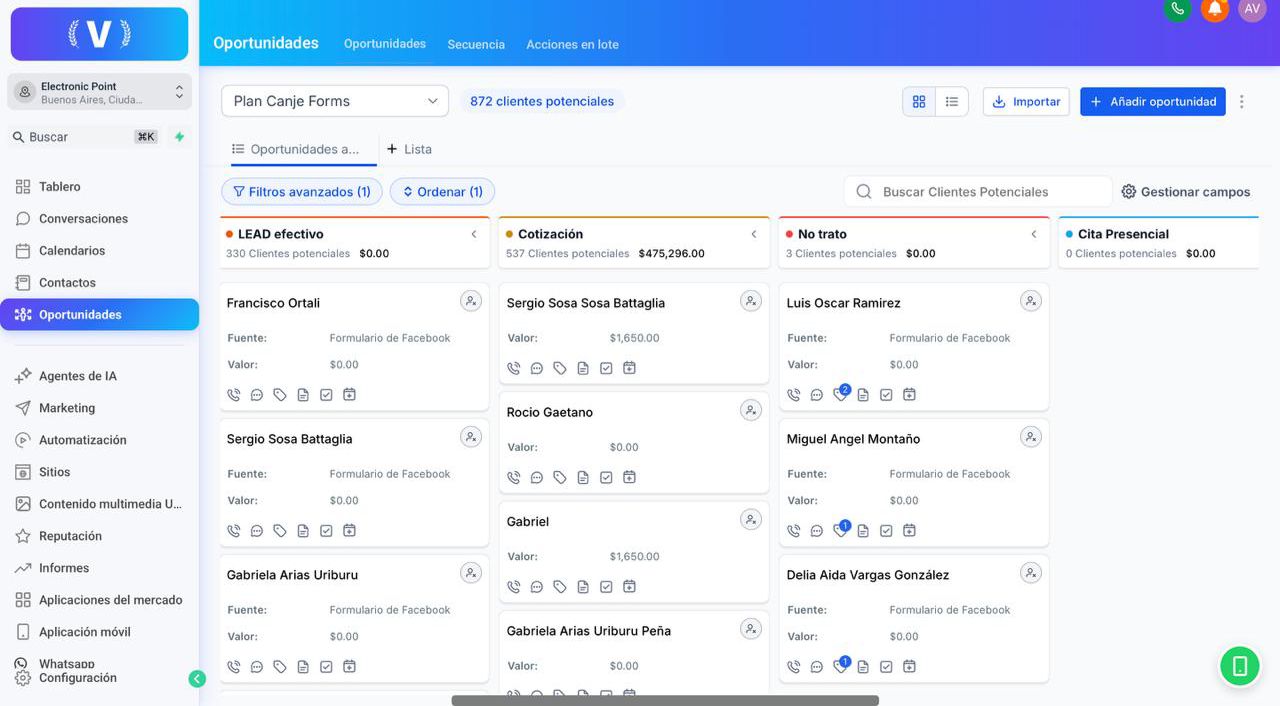
Task: Open the three-dot more options menu
Action: click(1242, 102)
